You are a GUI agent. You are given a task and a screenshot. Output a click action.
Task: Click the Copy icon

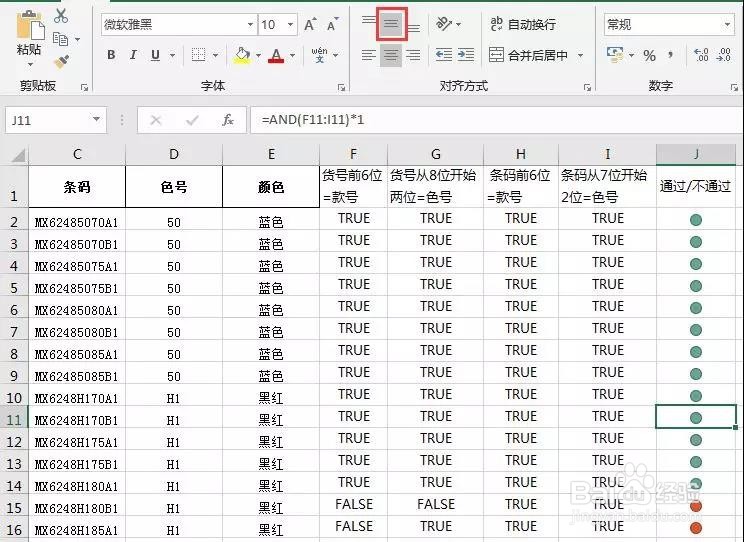[60, 39]
